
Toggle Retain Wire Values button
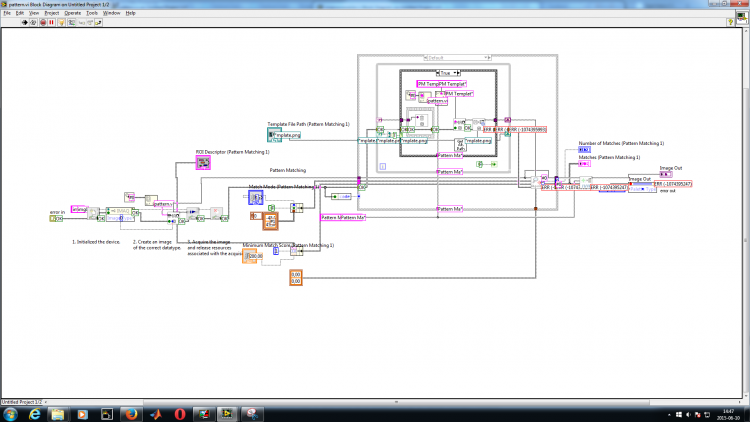pos(71,22)
